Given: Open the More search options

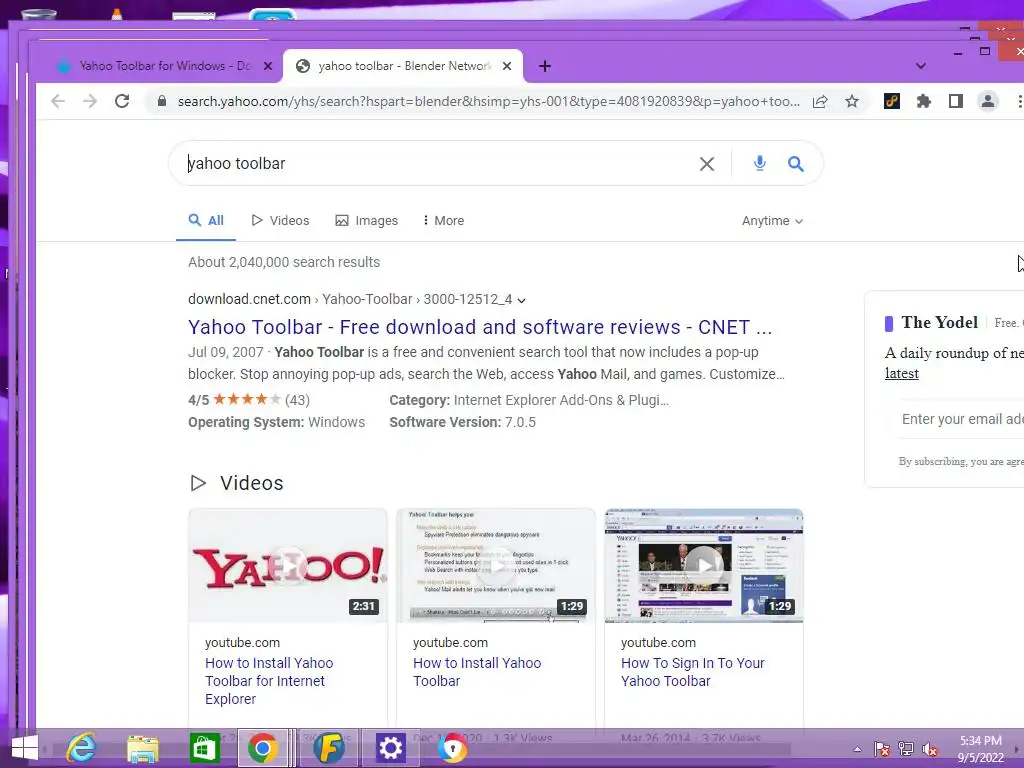Looking at the screenshot, I should point(443,221).
